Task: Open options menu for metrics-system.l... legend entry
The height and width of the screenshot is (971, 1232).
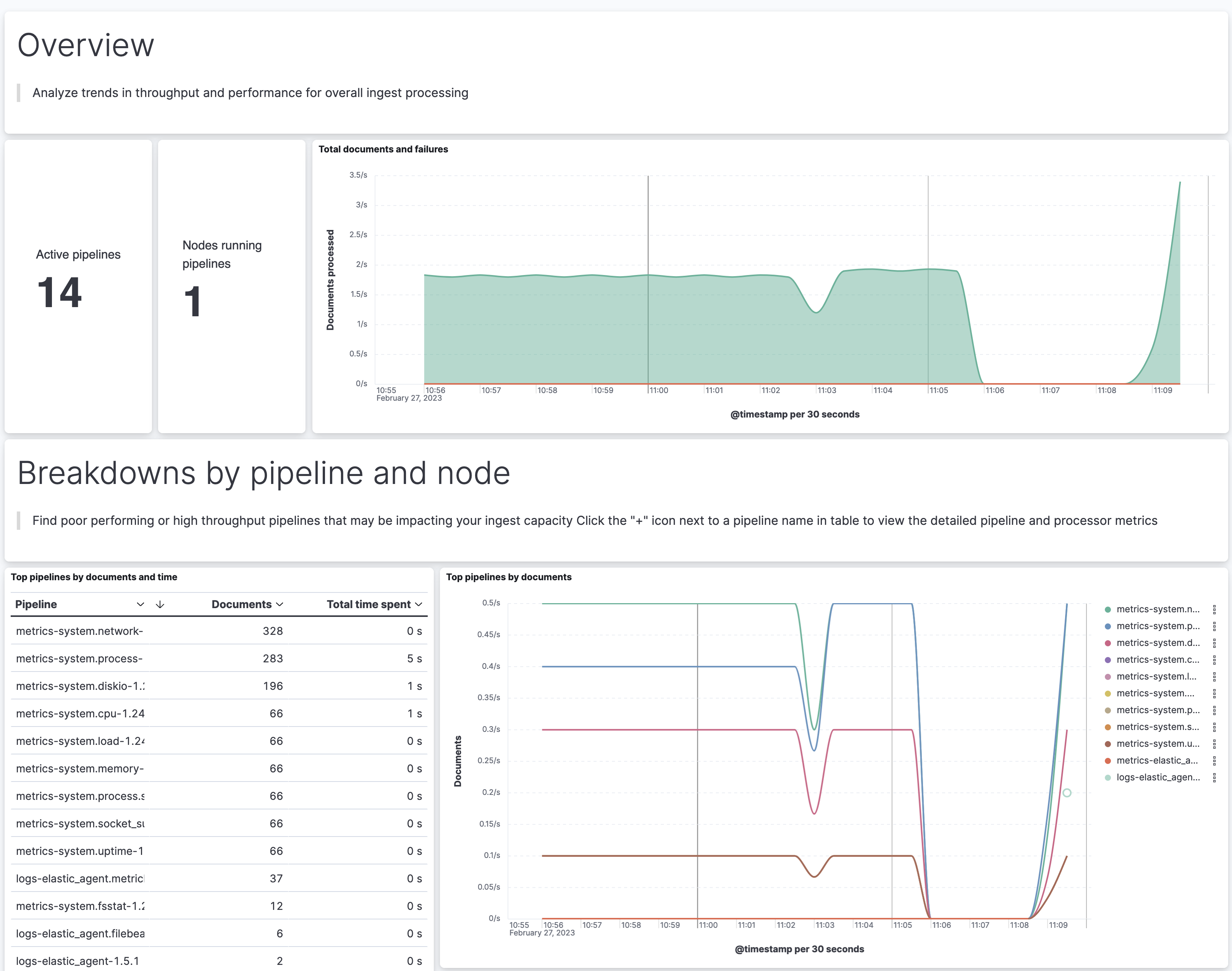Action: pyautogui.click(x=1214, y=676)
